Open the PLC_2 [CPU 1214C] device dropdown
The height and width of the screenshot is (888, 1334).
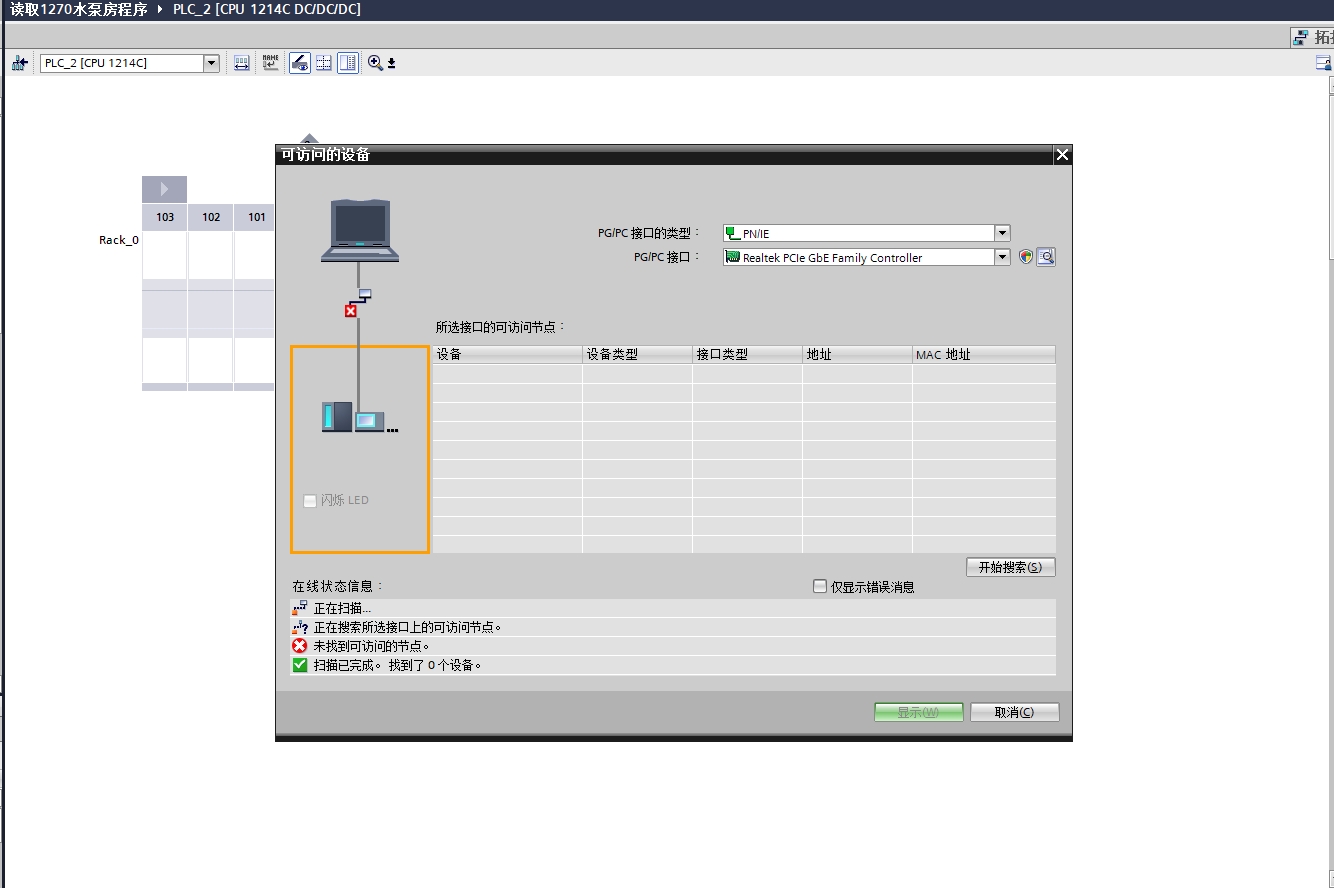tap(211, 63)
